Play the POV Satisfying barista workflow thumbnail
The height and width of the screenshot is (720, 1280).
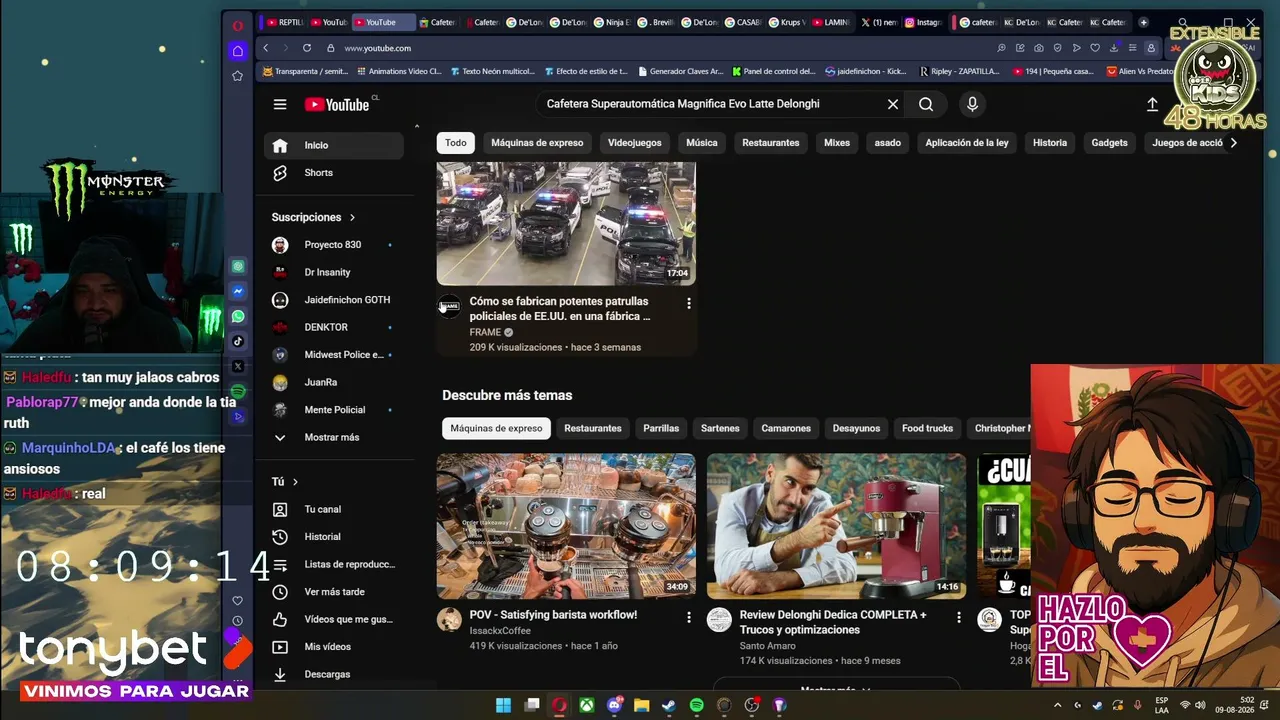(x=566, y=526)
